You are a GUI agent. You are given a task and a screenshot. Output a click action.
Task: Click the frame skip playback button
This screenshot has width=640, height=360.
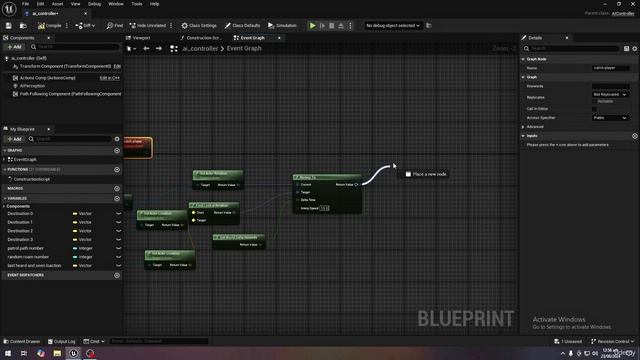[x=322, y=26]
